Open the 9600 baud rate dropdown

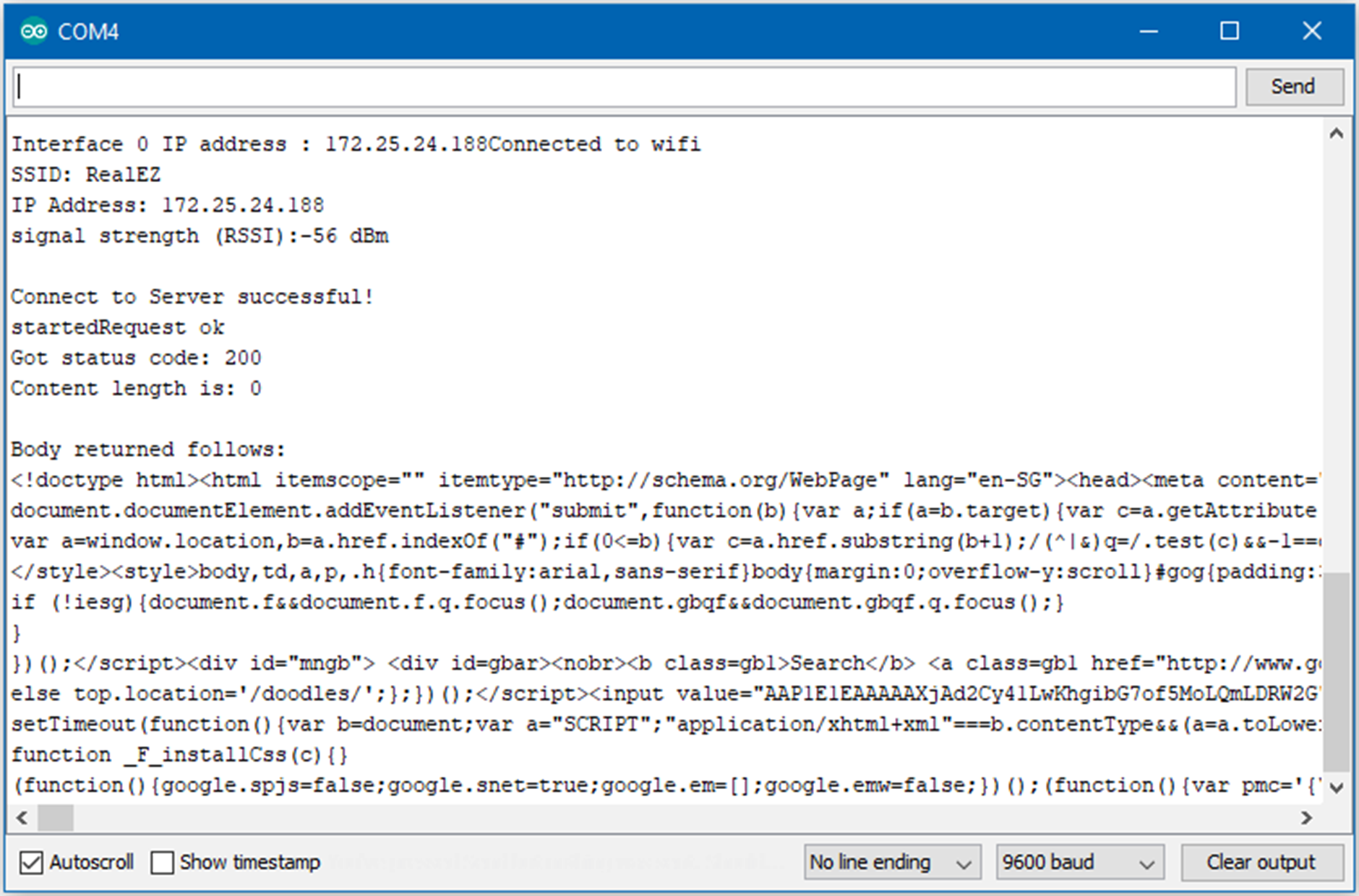[1079, 862]
